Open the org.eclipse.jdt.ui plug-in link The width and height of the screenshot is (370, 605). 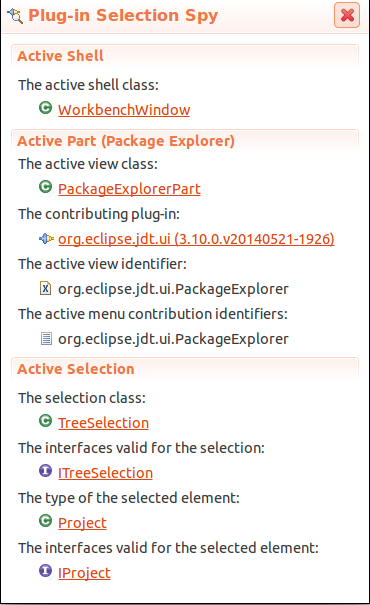[x=196, y=239]
